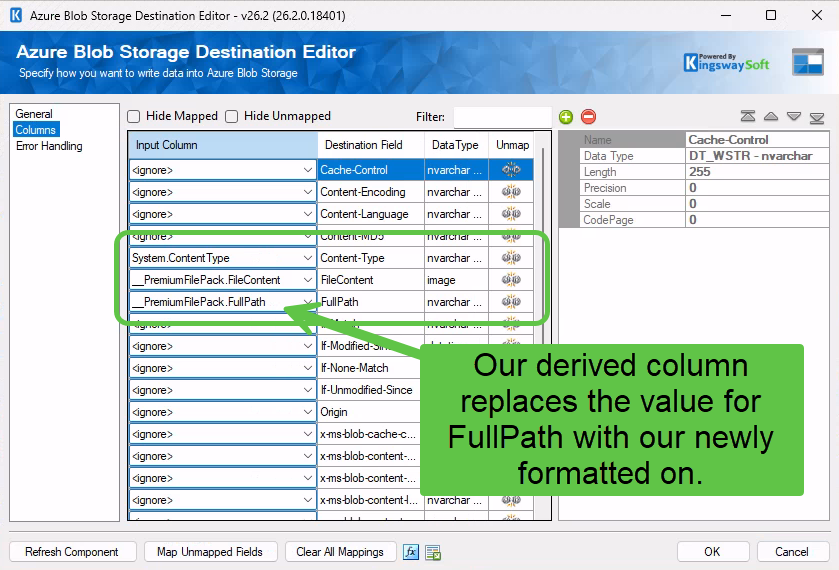Click the Unmap column header
The height and width of the screenshot is (570, 839).
pos(512,145)
